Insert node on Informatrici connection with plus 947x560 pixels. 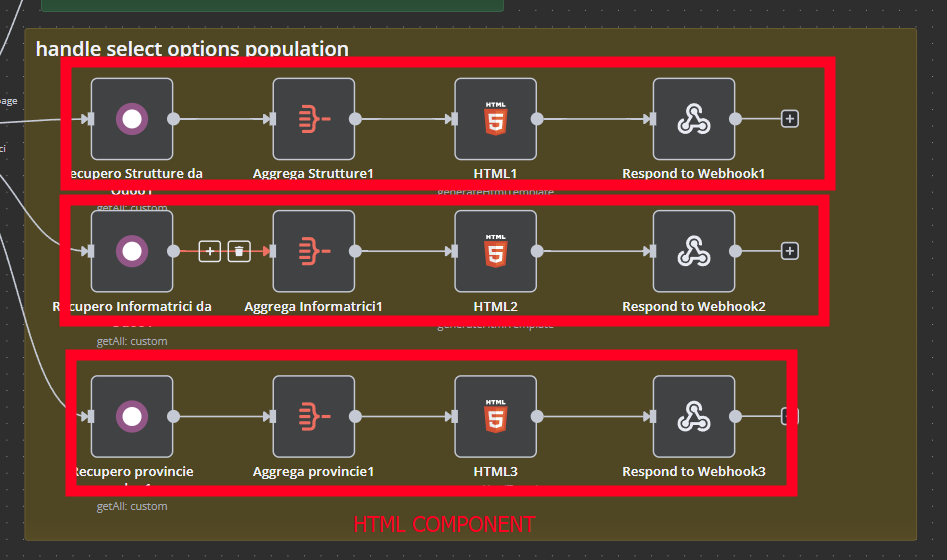tap(210, 251)
